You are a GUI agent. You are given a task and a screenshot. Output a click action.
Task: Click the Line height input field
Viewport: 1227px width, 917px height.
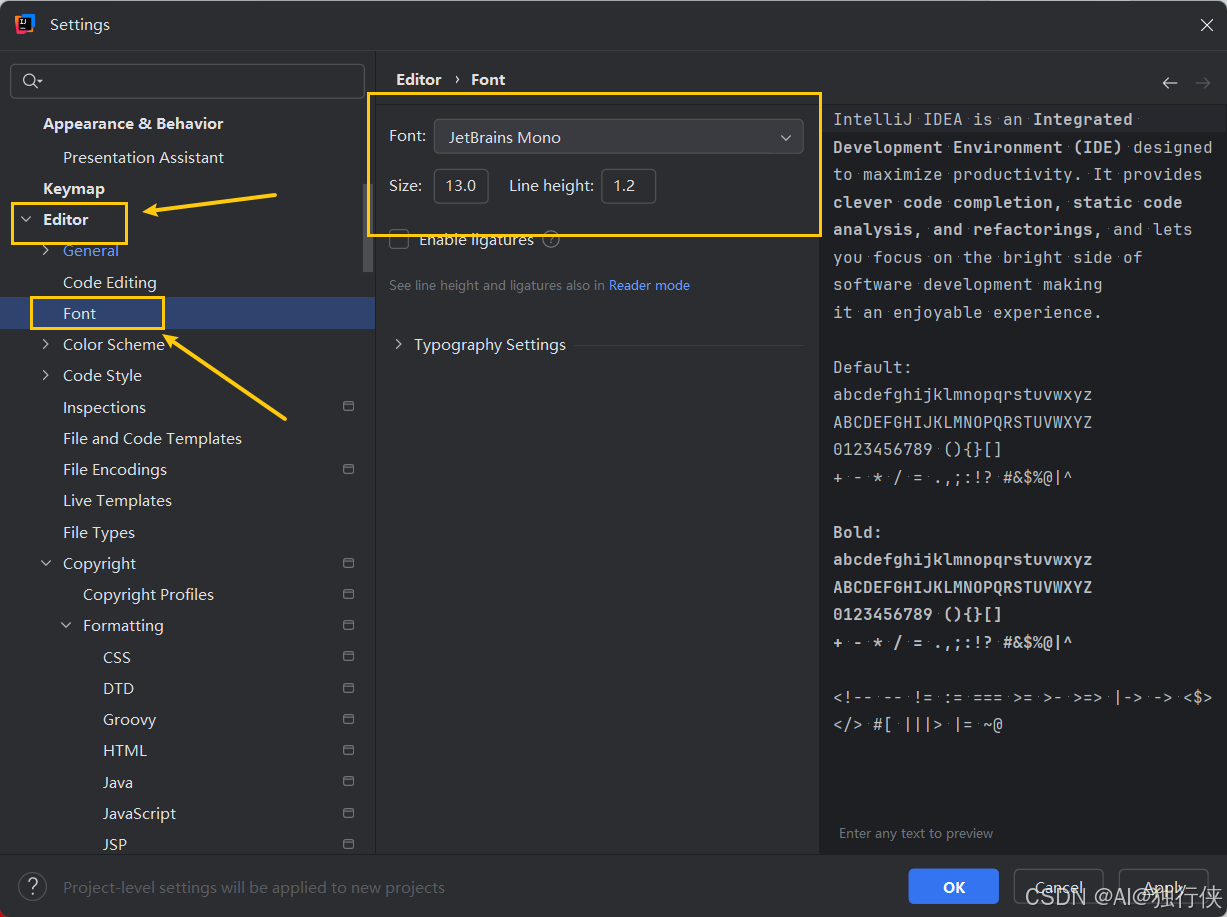tap(628, 186)
